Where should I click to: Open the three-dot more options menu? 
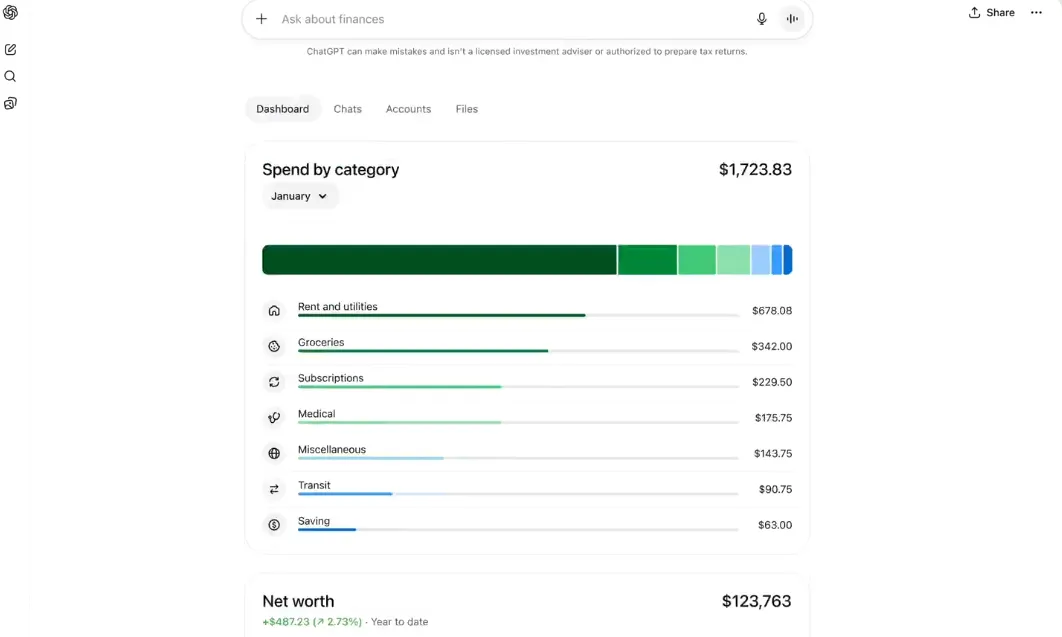[x=1036, y=12]
